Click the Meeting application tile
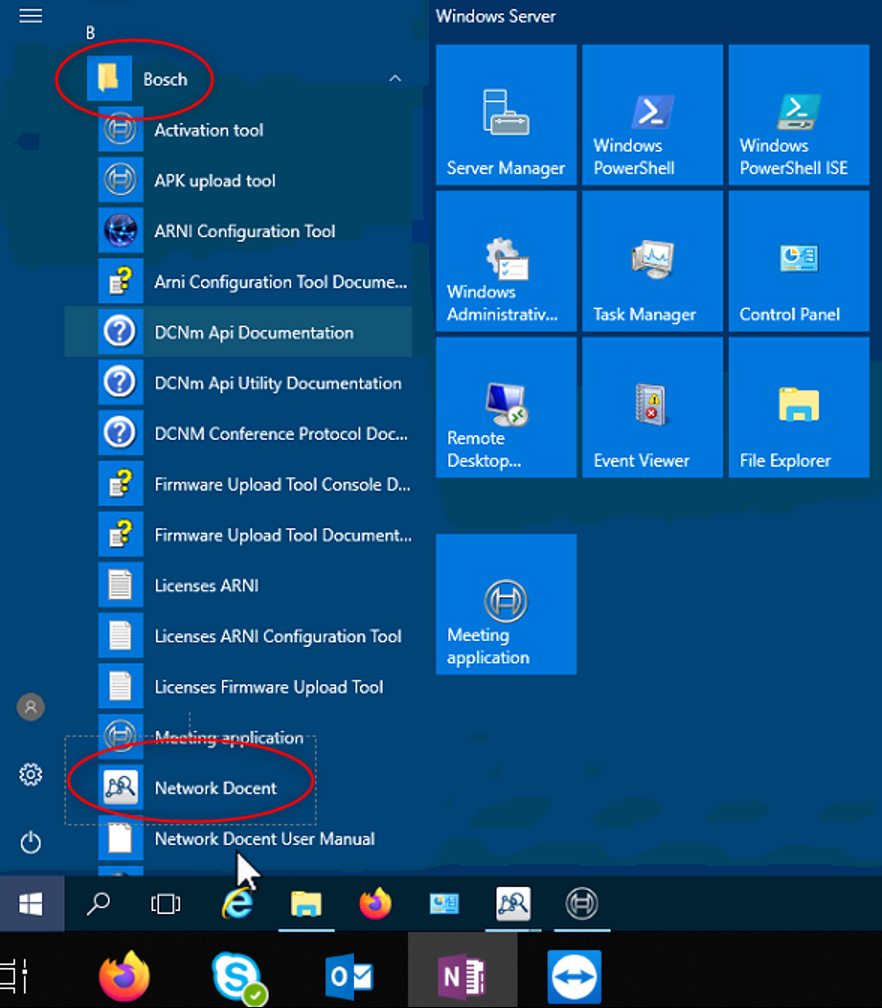 (x=506, y=604)
